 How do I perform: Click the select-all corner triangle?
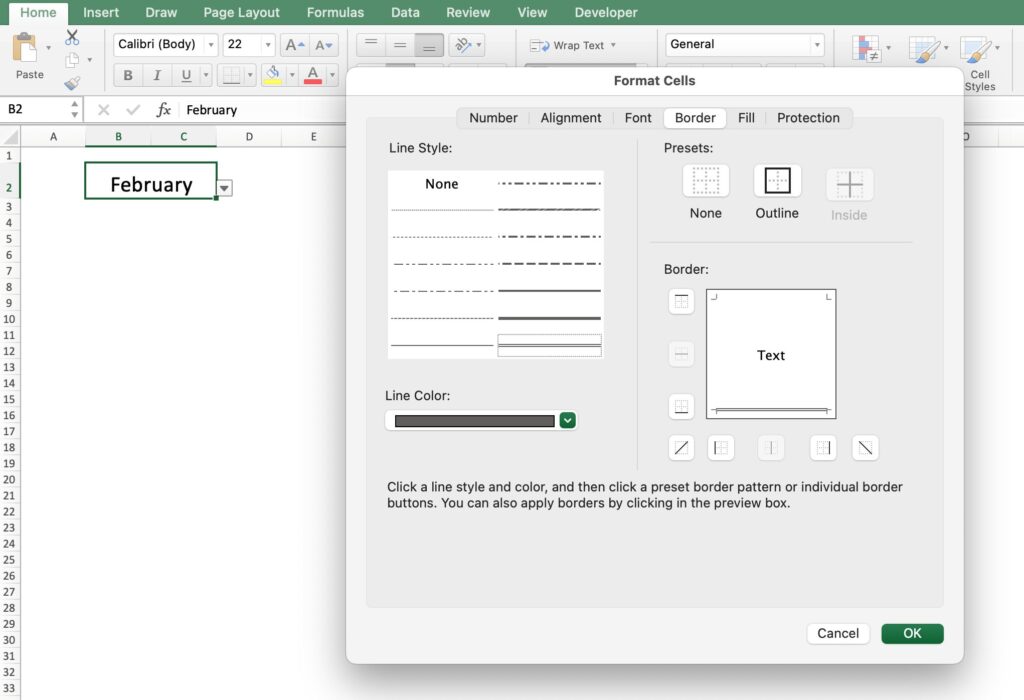click(10, 136)
